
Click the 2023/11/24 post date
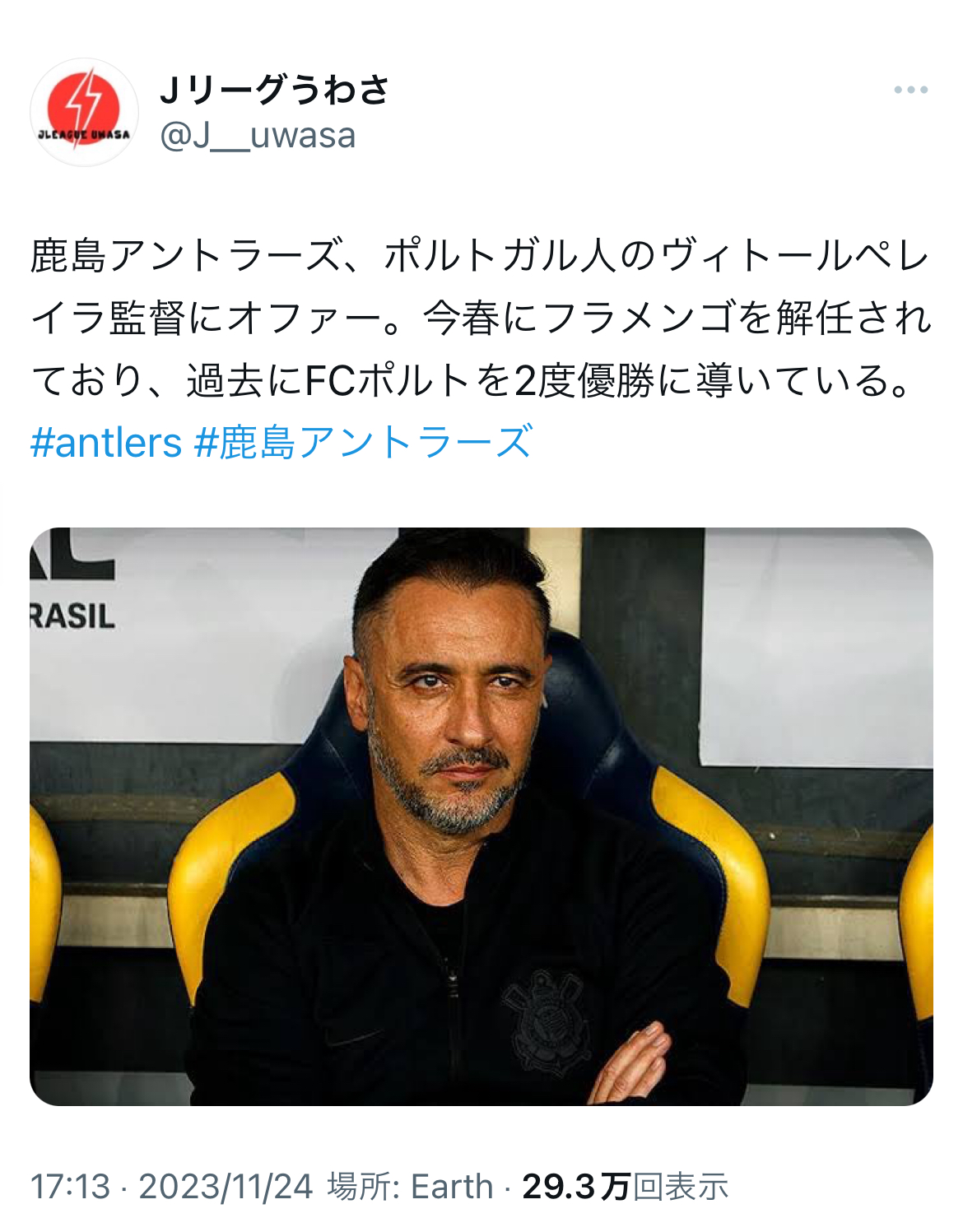click(226, 1187)
